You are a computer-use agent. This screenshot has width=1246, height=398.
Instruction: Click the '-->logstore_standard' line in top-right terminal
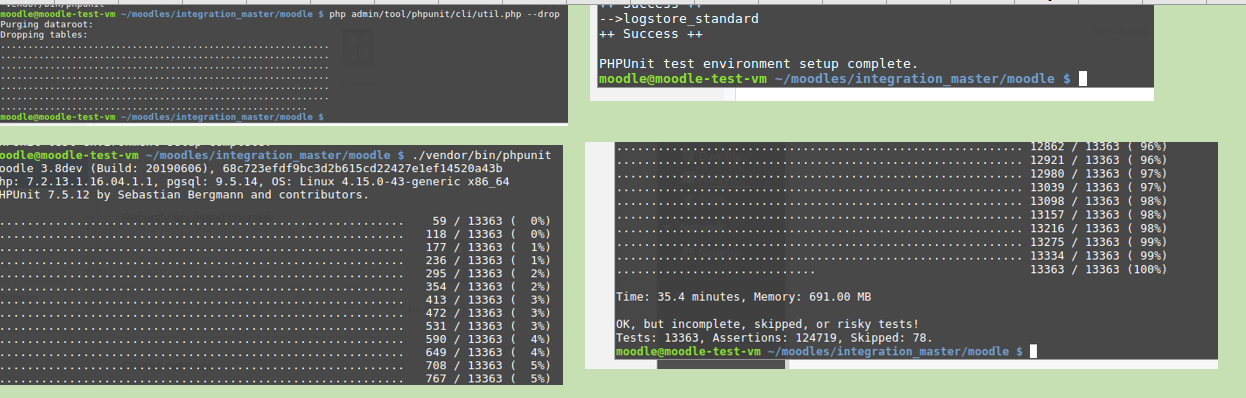pyautogui.click(x=678, y=19)
